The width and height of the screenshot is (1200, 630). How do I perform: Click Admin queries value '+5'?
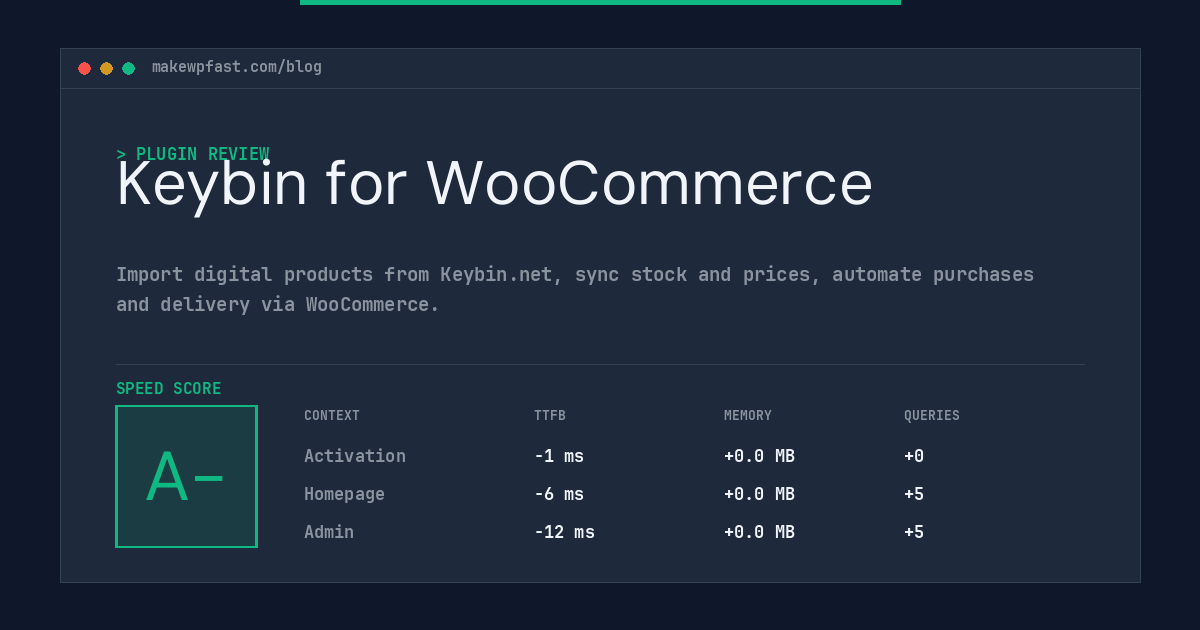tap(914, 532)
